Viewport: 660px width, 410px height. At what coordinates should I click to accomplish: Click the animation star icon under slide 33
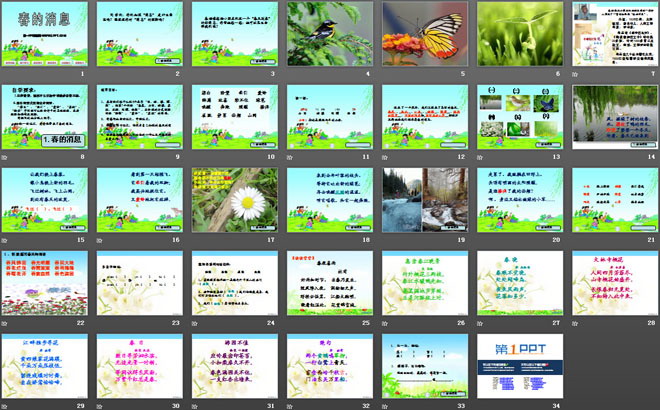(x=385, y=406)
